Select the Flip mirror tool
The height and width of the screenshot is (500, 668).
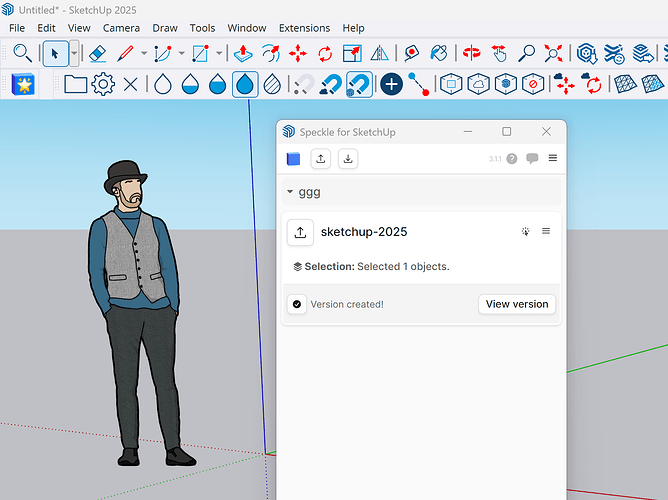point(380,54)
